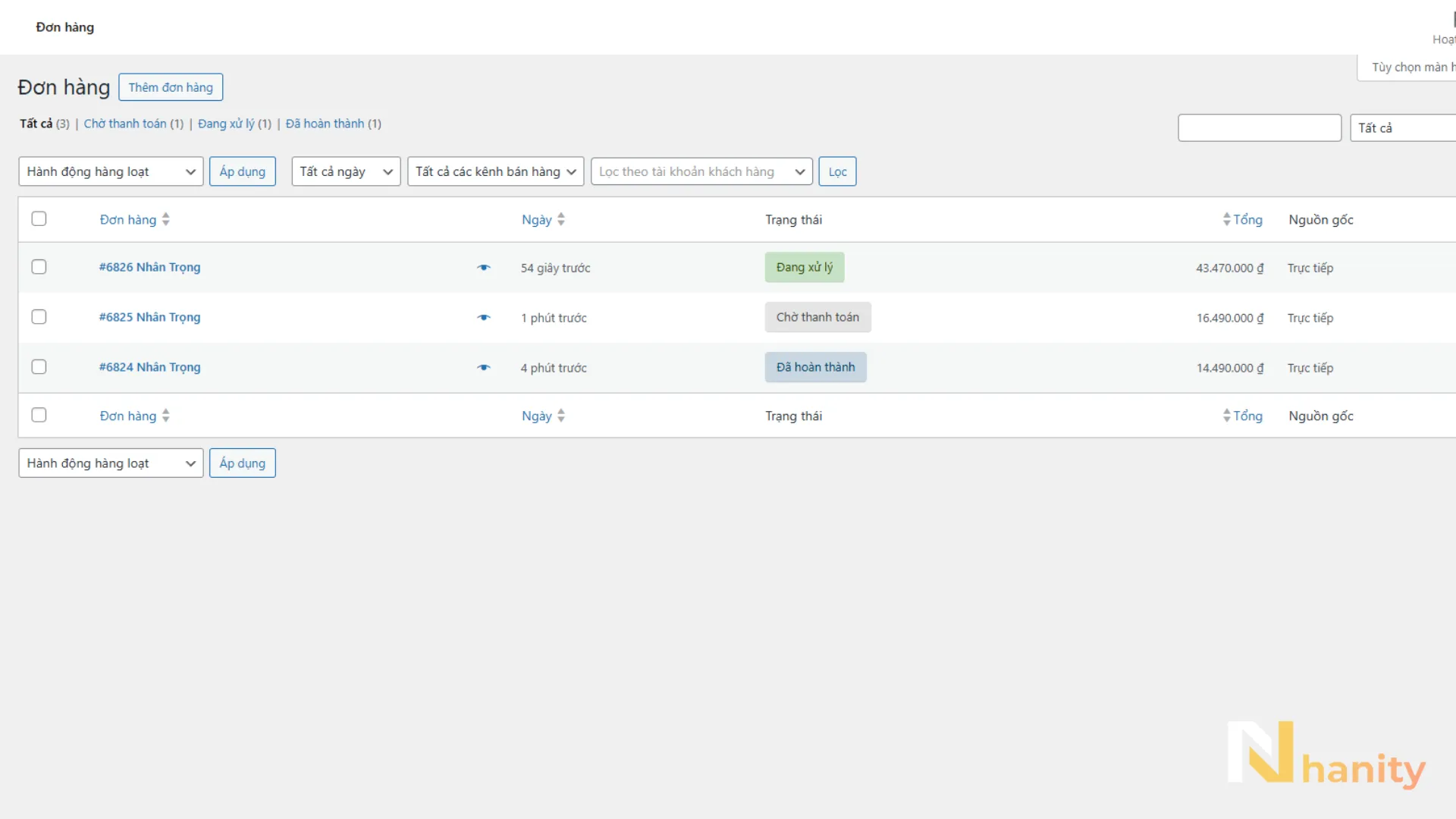Open order #6824 Nhân Trọng
Image resolution: width=1456 pixels, height=819 pixels.
(149, 367)
